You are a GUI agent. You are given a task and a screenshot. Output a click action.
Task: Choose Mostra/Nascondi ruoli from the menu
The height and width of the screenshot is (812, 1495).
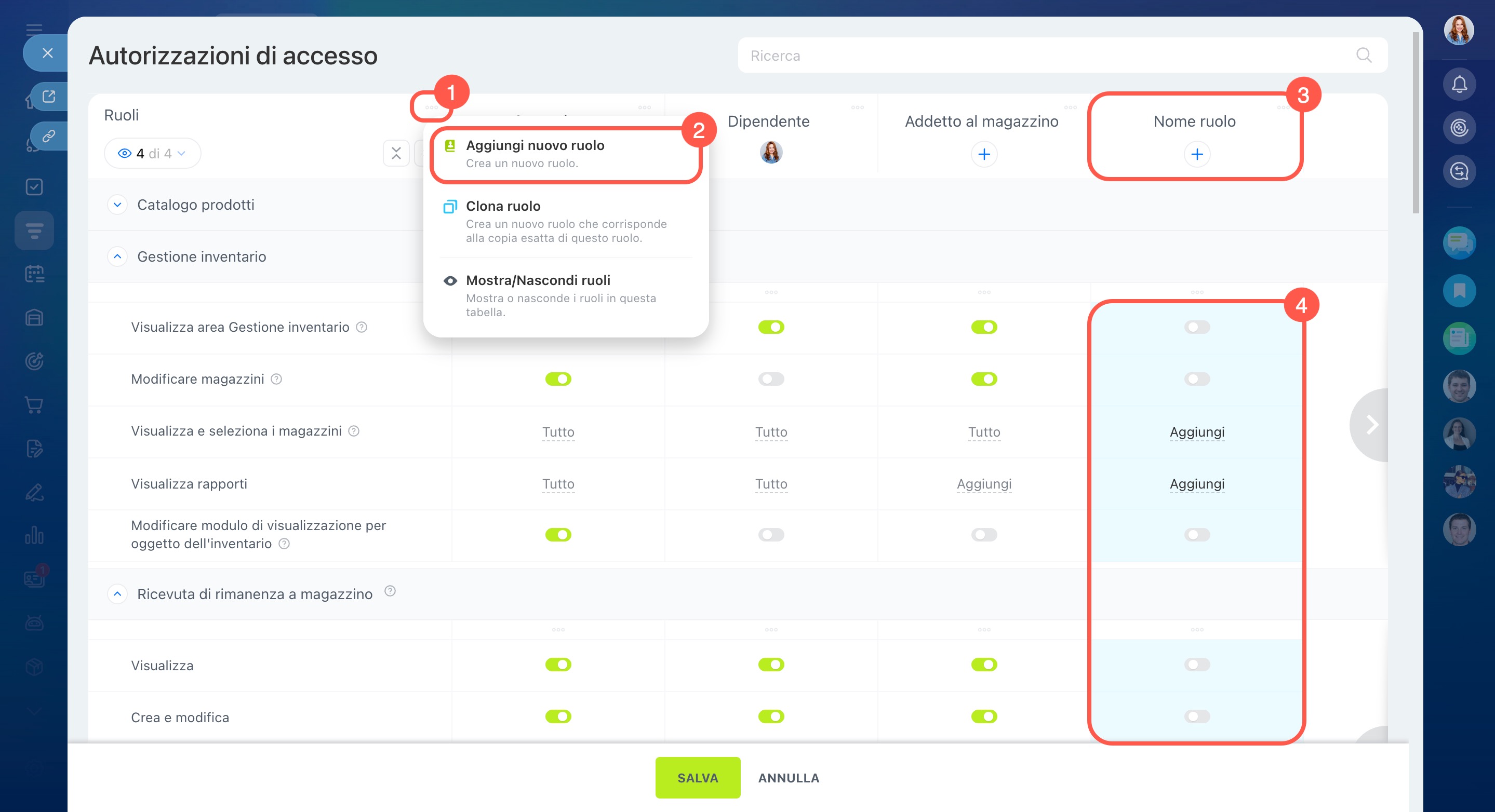pos(538,281)
